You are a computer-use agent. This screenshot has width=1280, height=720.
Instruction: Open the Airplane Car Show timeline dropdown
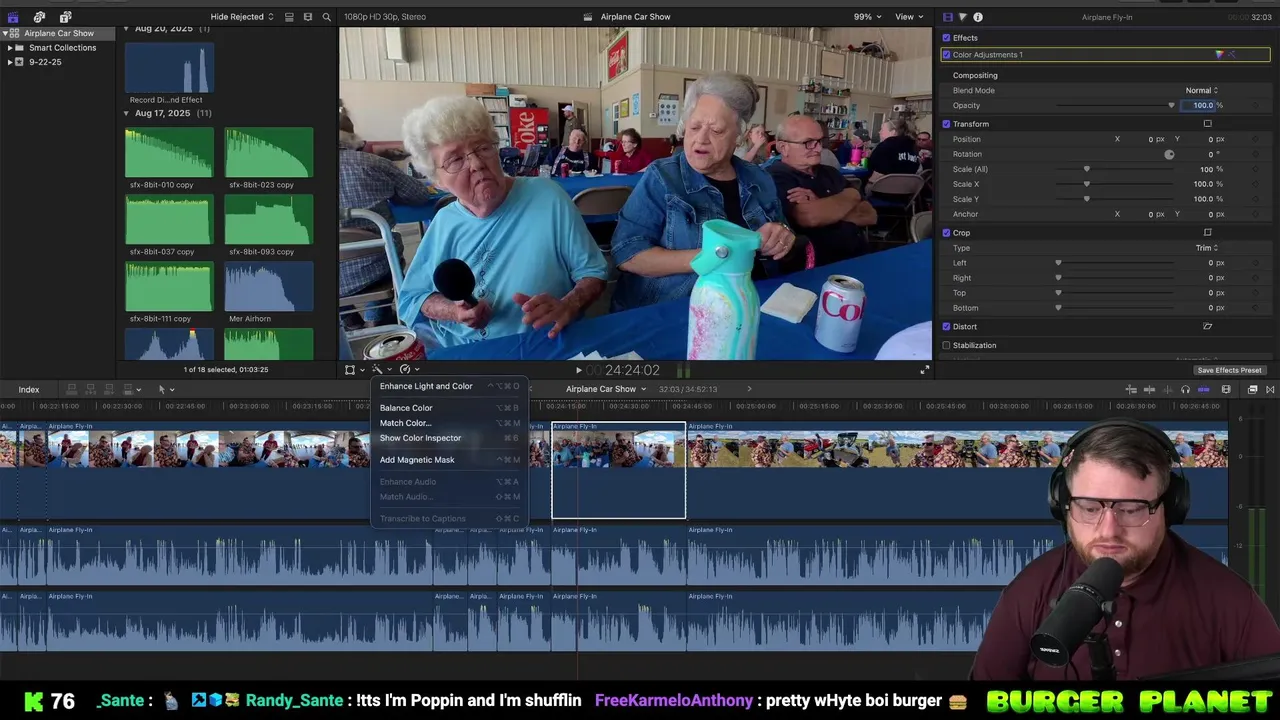(x=606, y=389)
